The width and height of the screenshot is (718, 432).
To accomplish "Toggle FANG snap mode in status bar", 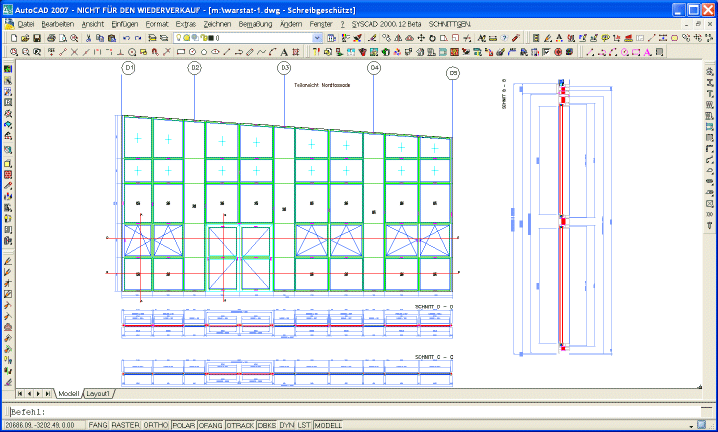I will click(98, 425).
